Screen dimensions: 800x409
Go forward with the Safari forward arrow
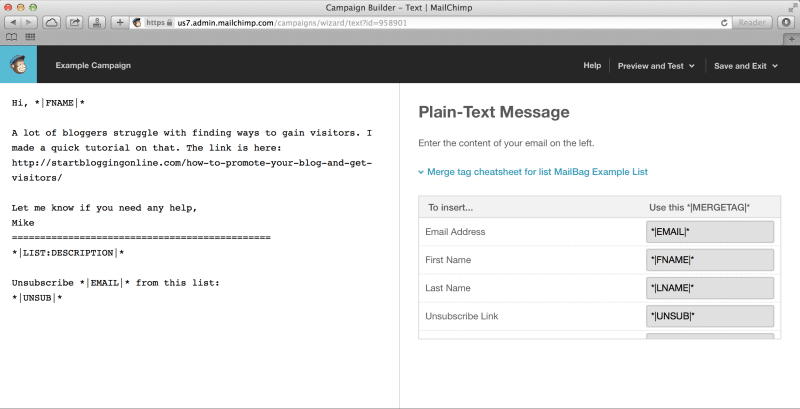(x=29, y=22)
